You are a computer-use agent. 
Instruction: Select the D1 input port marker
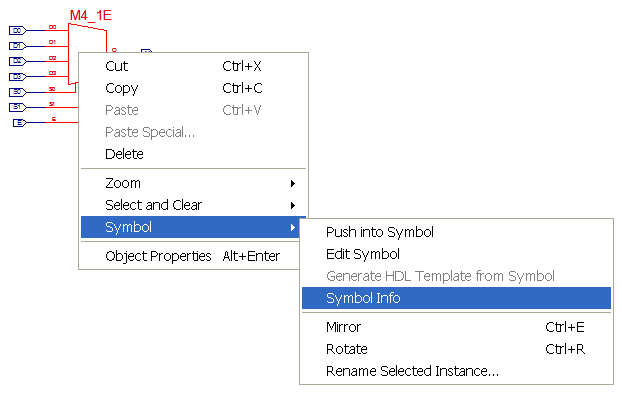pos(17,46)
